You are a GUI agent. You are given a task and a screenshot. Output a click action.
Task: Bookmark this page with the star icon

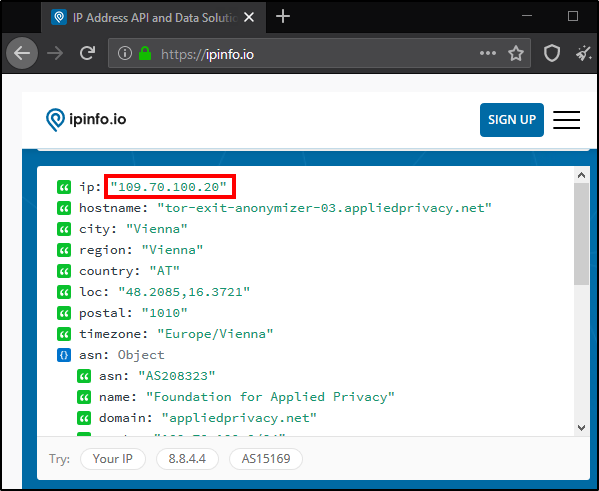pos(516,53)
